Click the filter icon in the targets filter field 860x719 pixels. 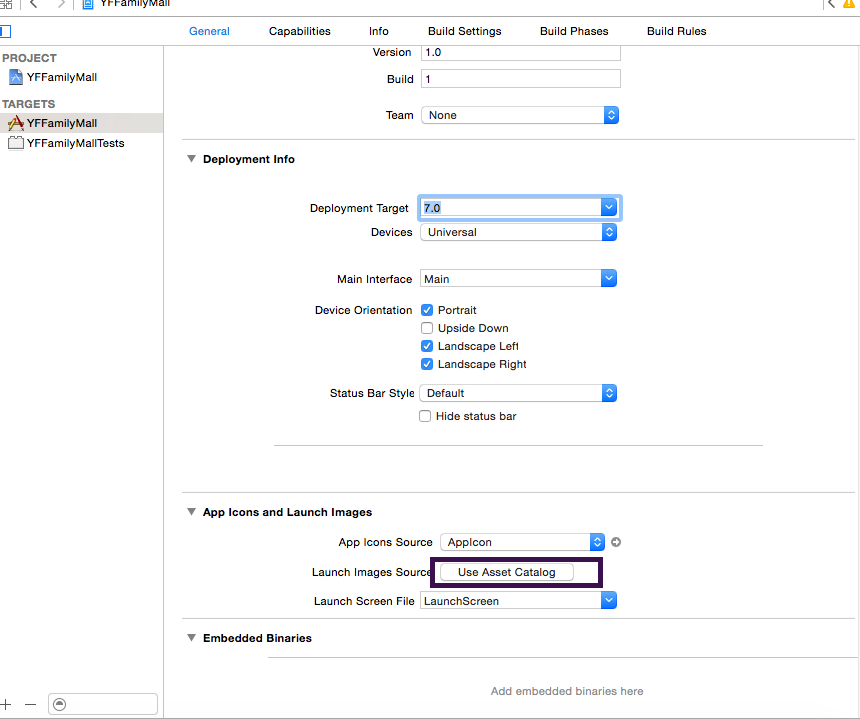coord(60,704)
